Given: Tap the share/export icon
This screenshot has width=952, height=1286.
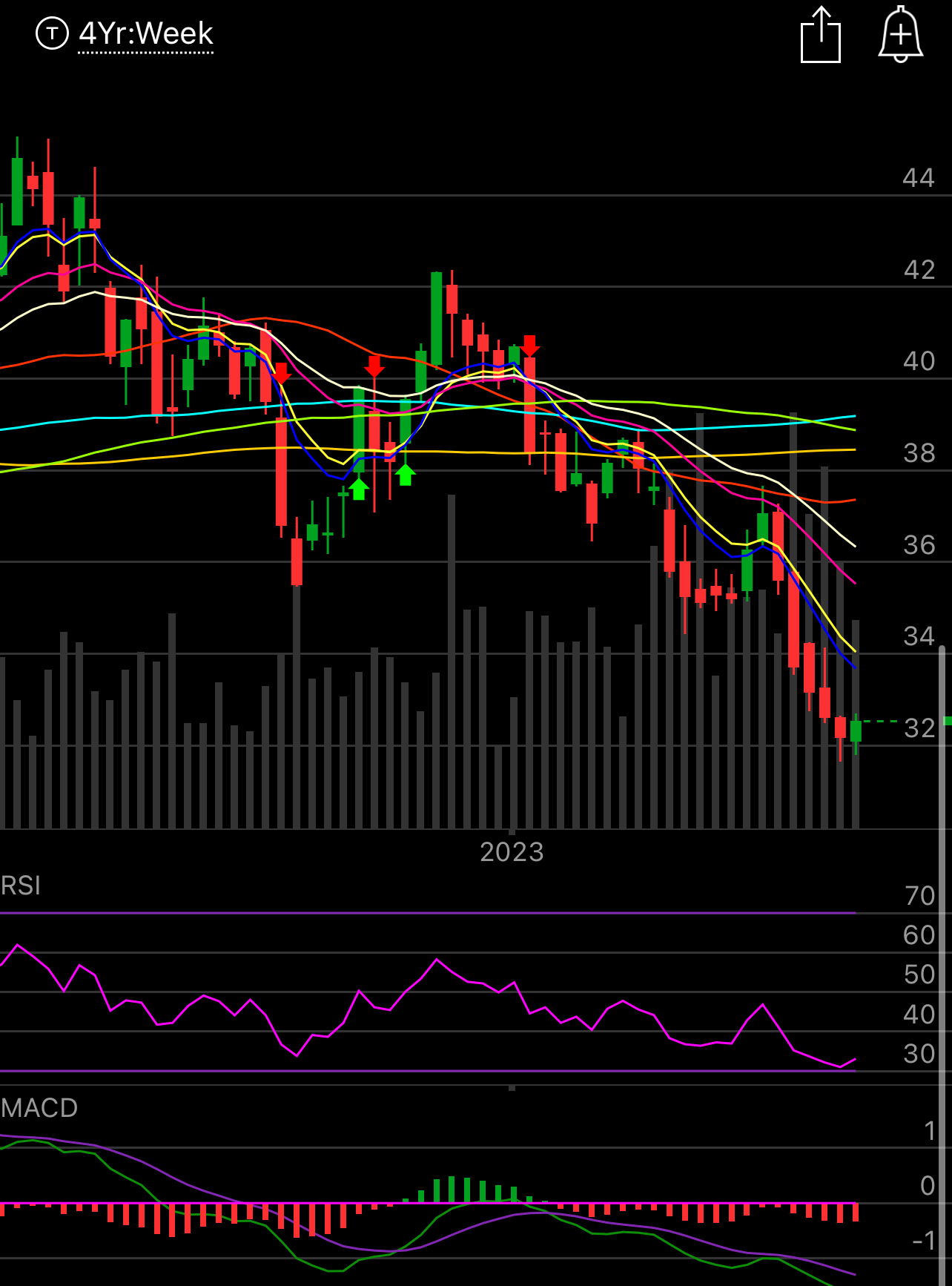Looking at the screenshot, I should click(821, 35).
